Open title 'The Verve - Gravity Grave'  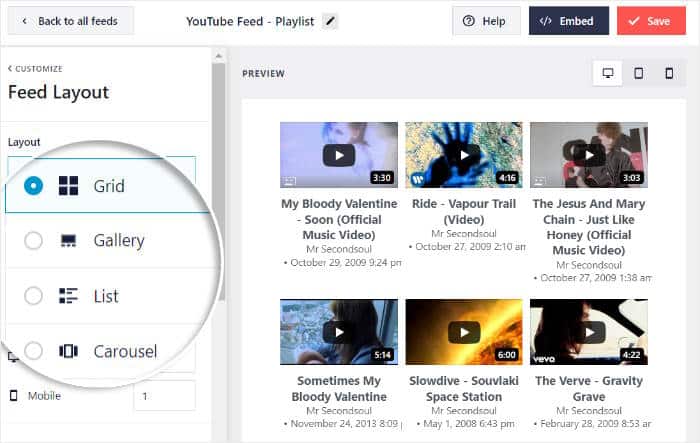coord(589,389)
